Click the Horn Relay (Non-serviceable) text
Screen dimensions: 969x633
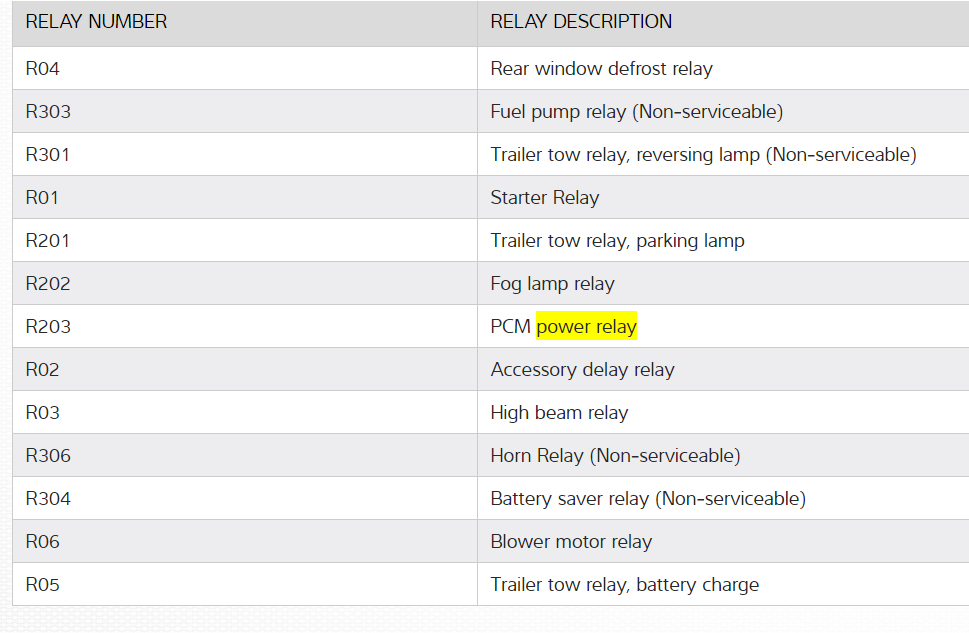pyautogui.click(x=615, y=456)
